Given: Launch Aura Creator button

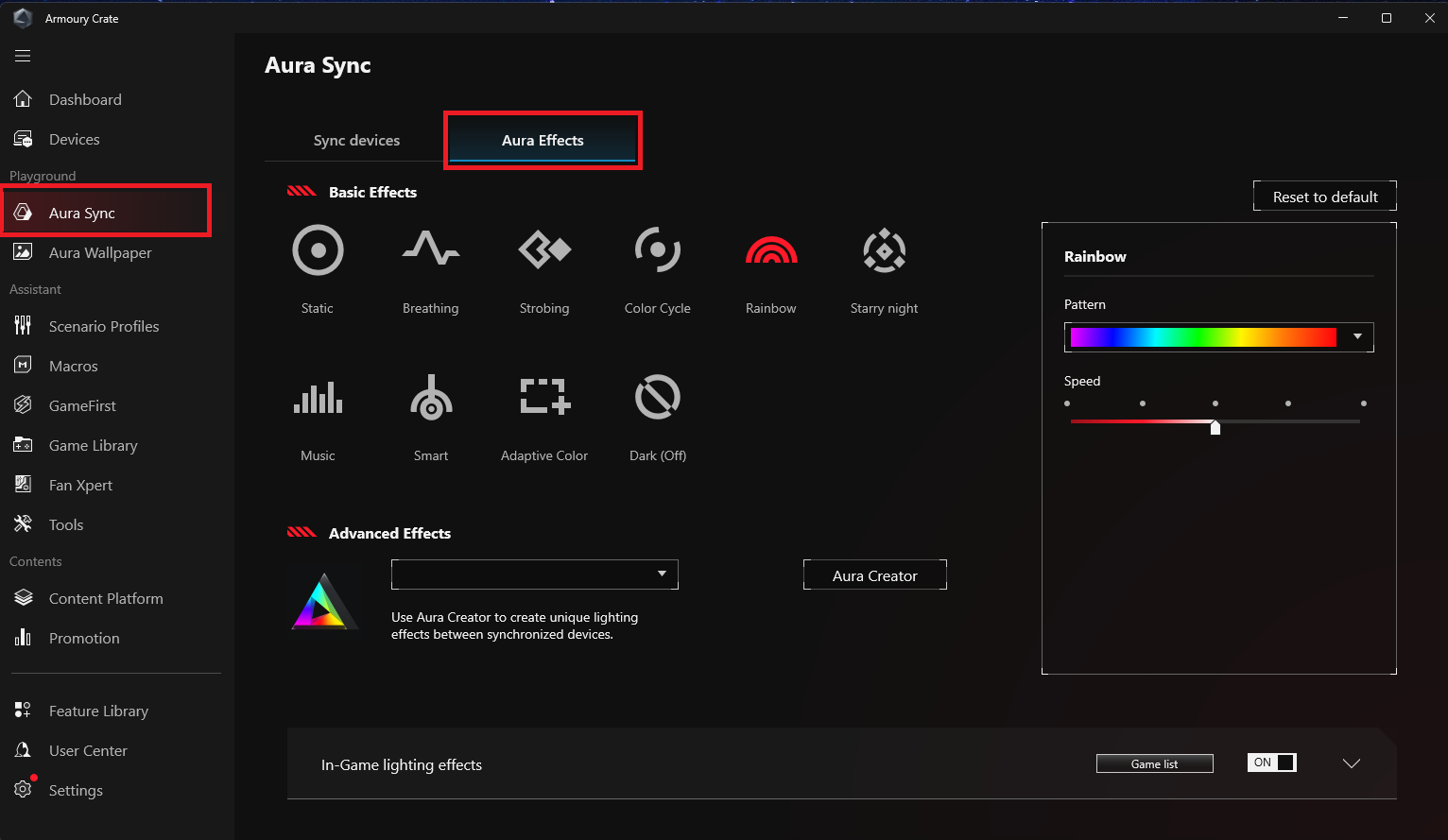Looking at the screenshot, I should point(875,575).
